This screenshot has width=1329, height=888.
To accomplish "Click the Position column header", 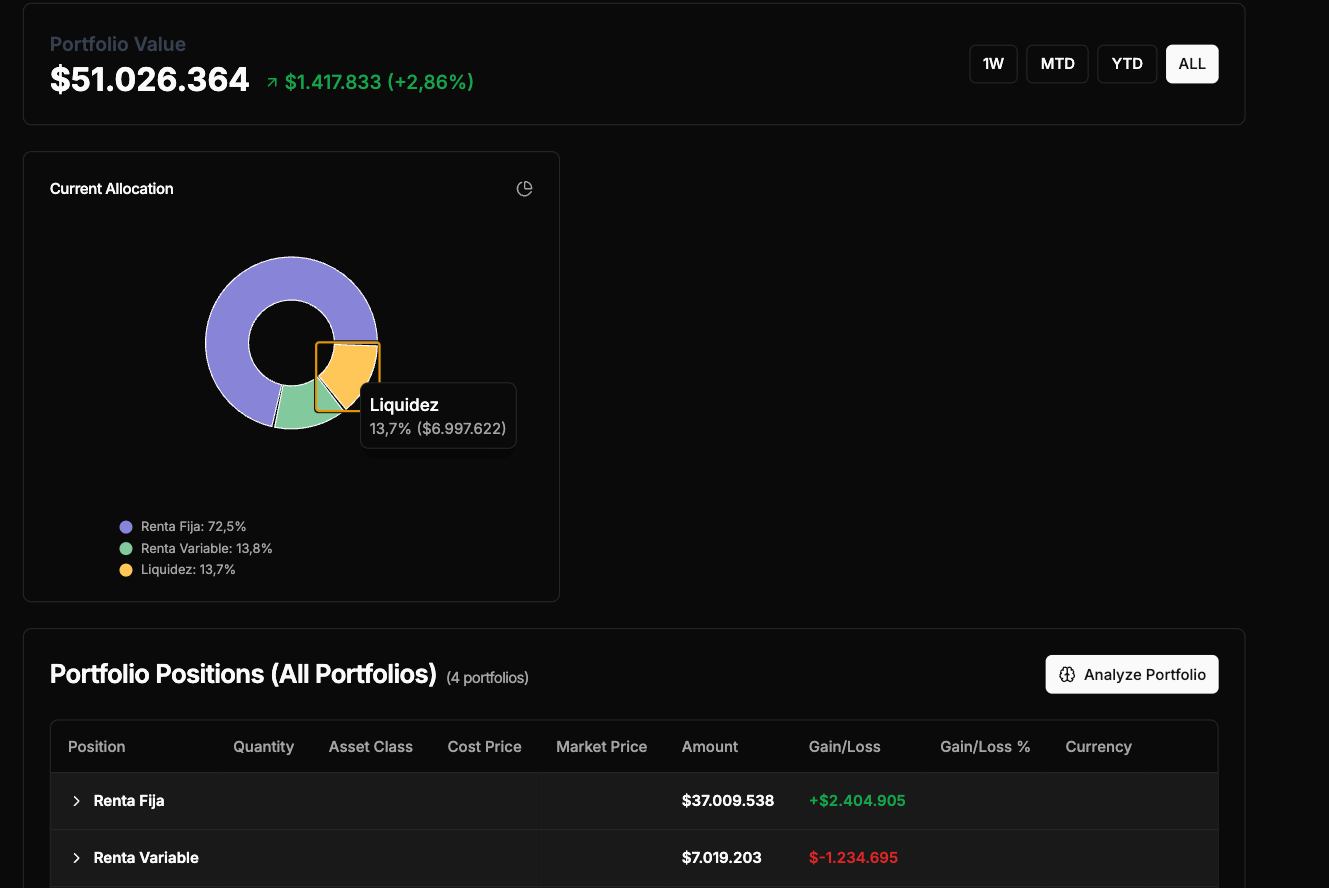I will (x=96, y=746).
